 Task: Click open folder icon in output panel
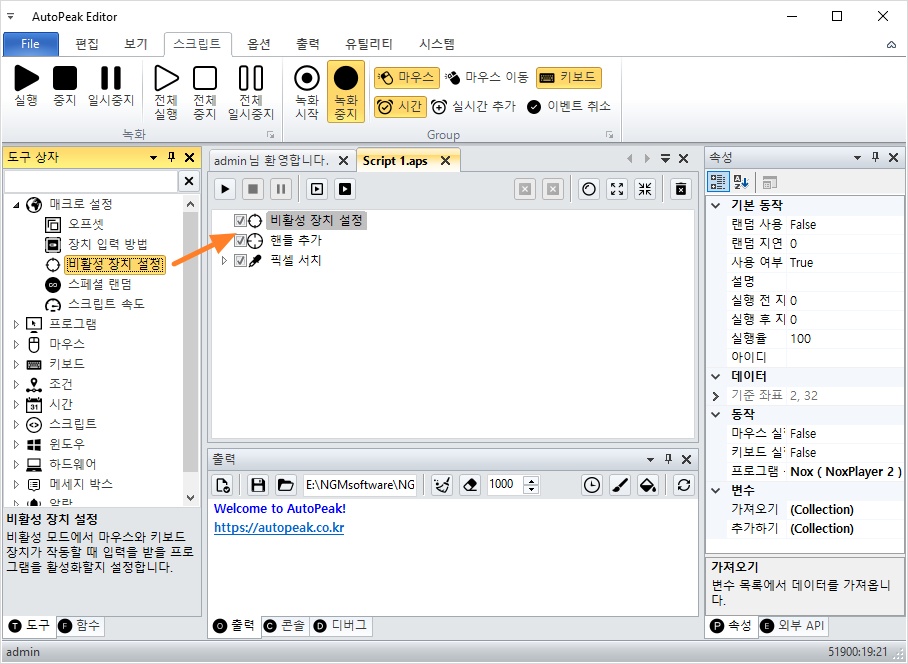pyautogui.click(x=285, y=485)
